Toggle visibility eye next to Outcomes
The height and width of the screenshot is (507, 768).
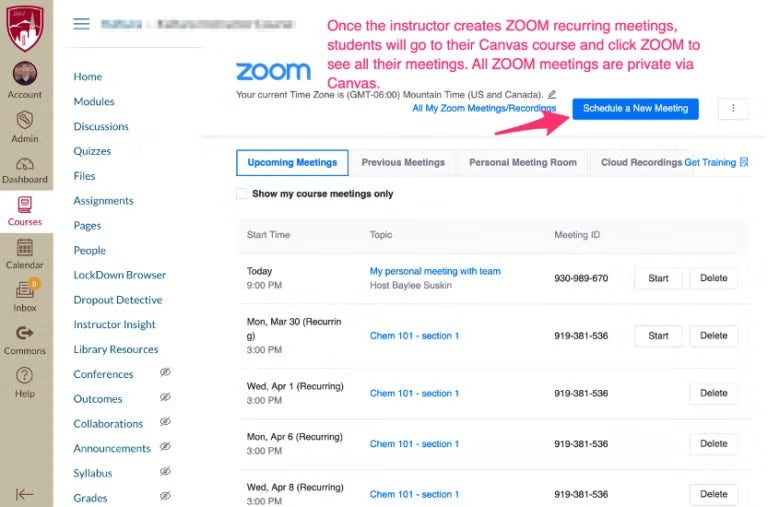(x=165, y=397)
